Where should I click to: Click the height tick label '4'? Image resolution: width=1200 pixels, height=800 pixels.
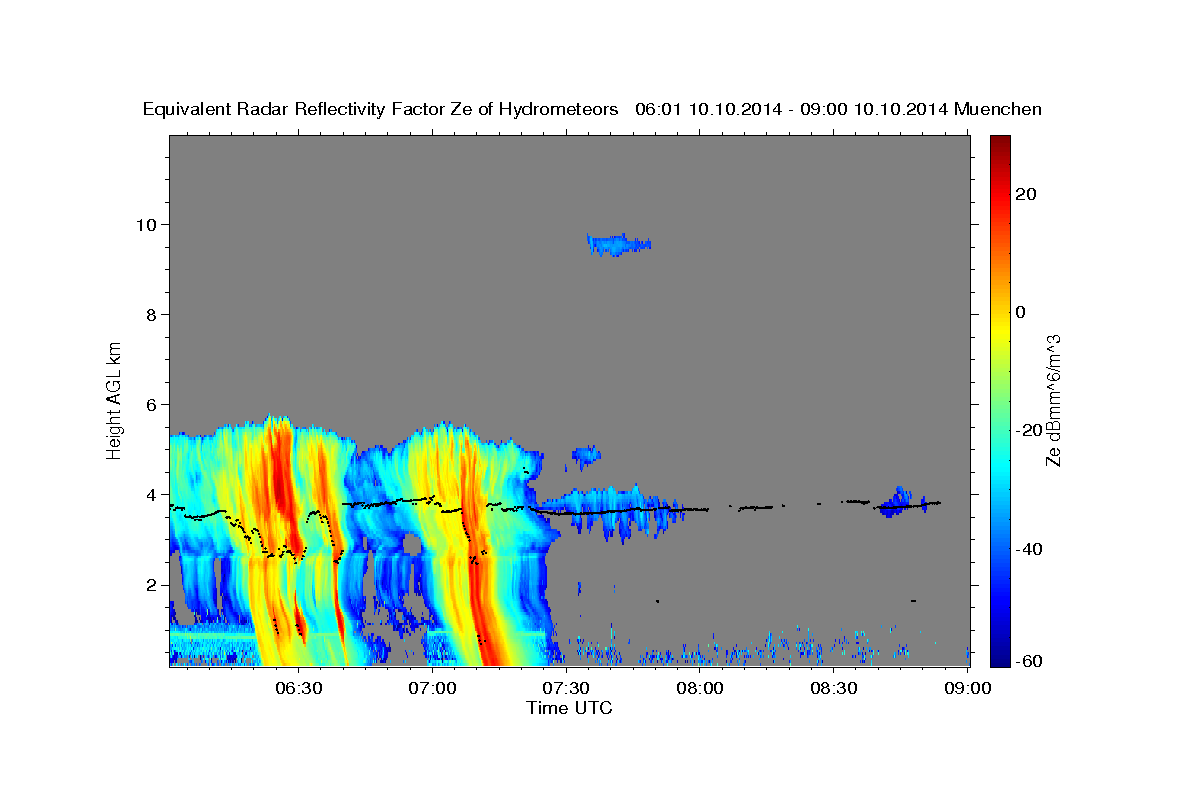tap(154, 494)
